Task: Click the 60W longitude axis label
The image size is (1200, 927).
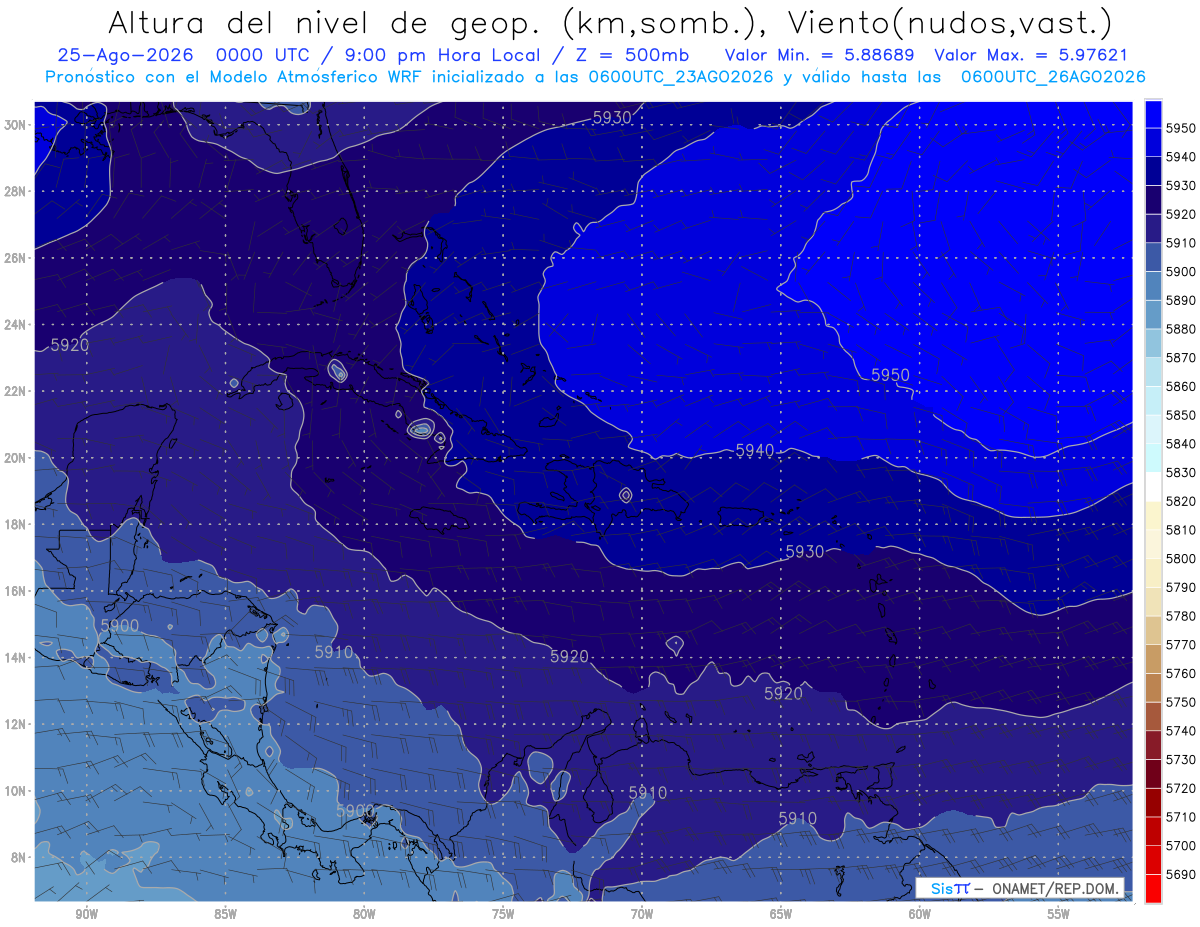Action: 920,914
